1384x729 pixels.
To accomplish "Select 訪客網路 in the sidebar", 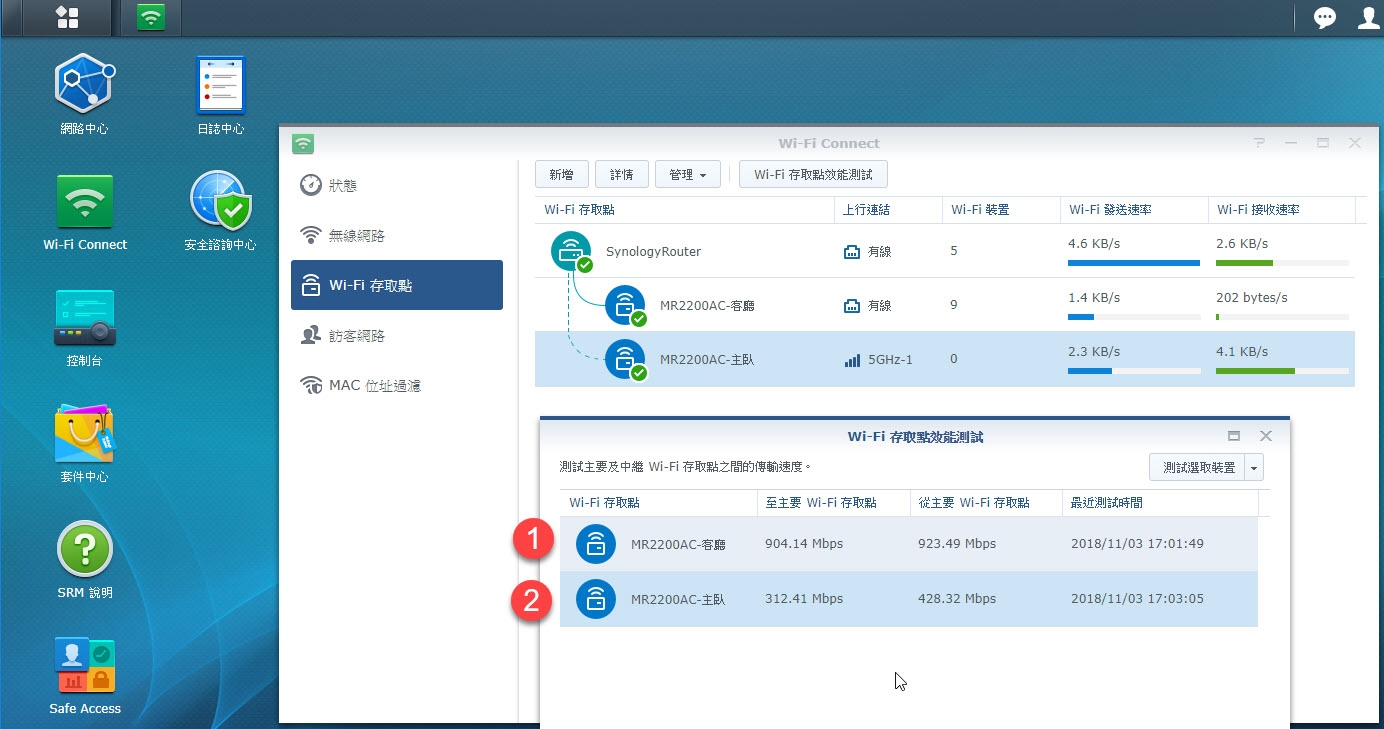I will [397, 335].
